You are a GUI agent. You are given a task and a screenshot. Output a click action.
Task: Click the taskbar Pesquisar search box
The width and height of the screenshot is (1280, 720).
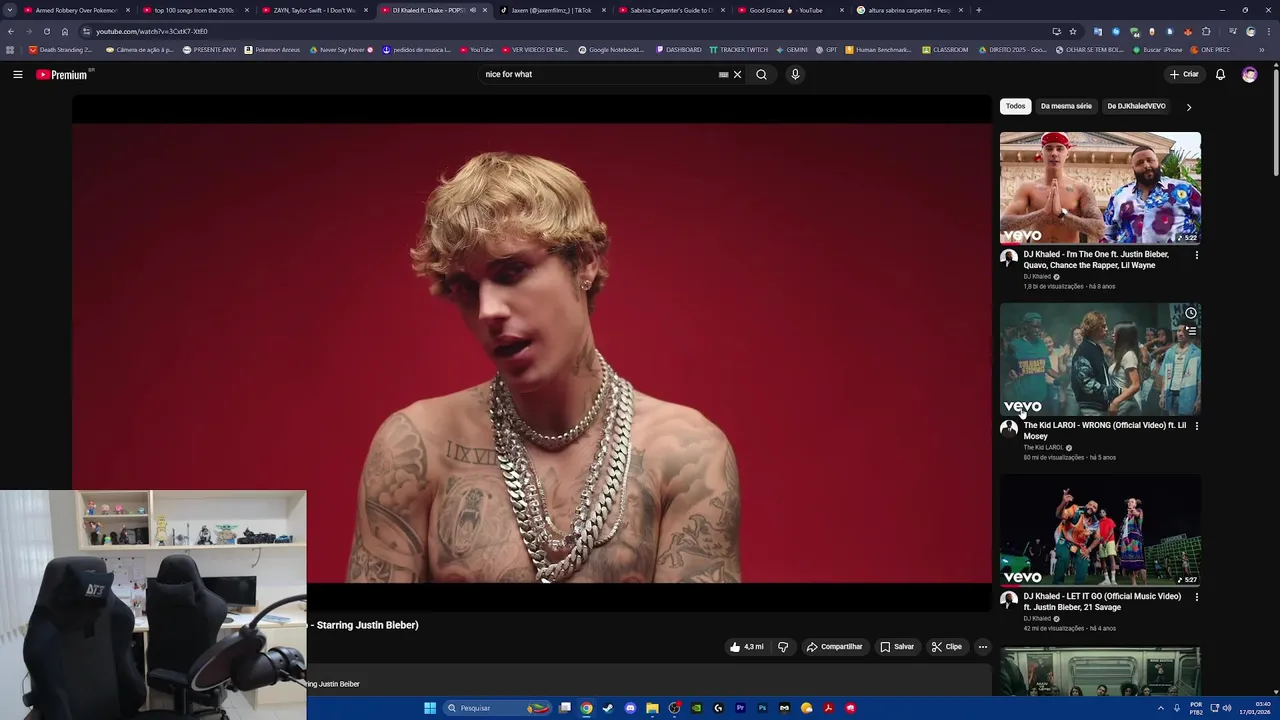point(495,708)
